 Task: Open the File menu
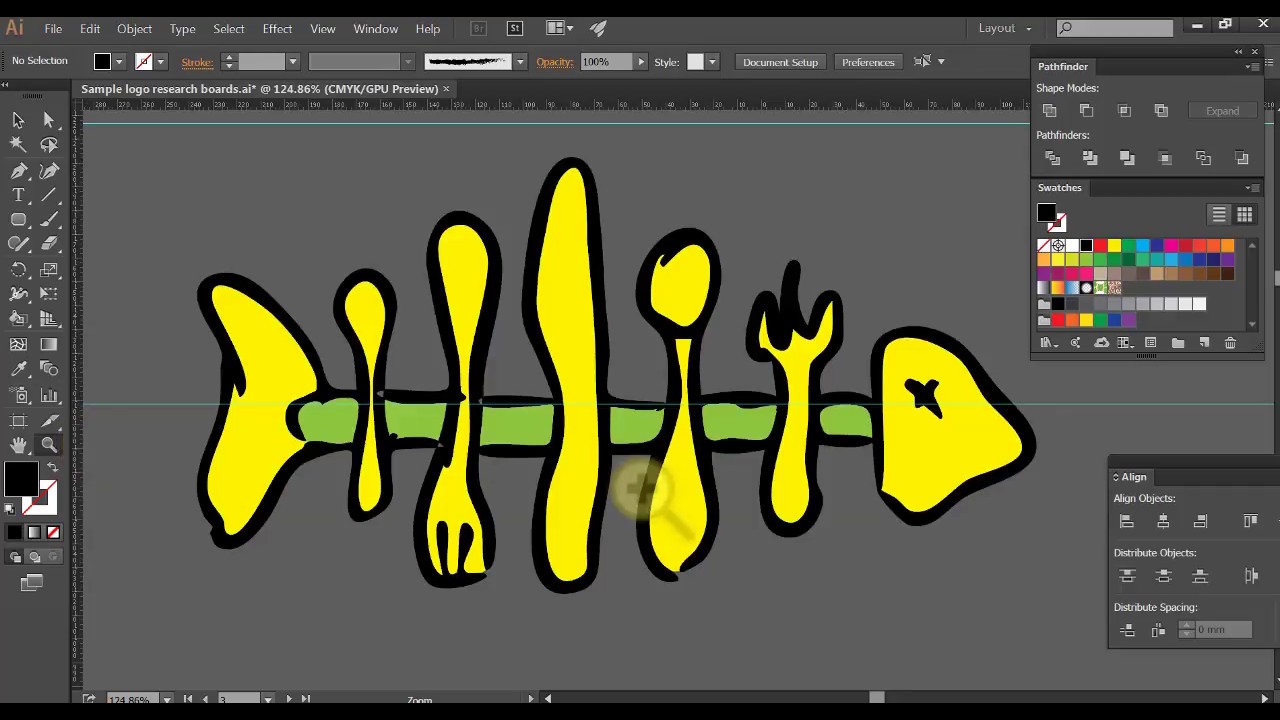coord(53,28)
